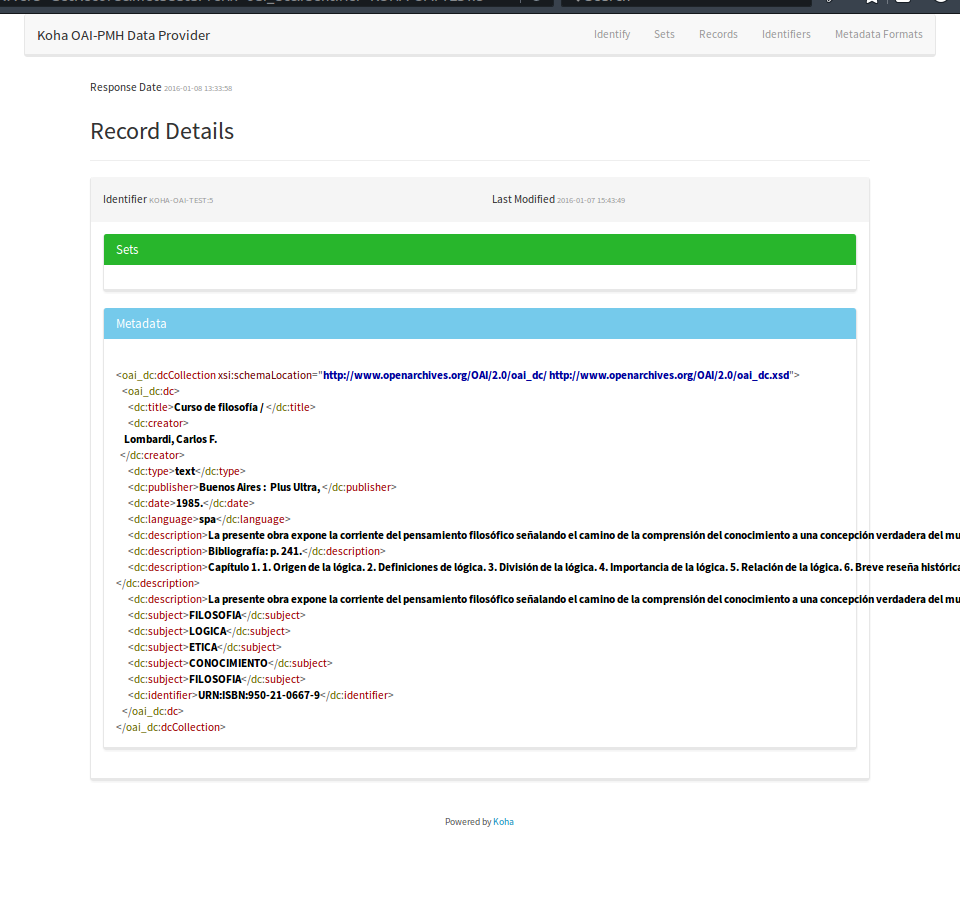The image size is (960, 902).
Task: Go to the Sets navigation link
Action: [x=664, y=34]
